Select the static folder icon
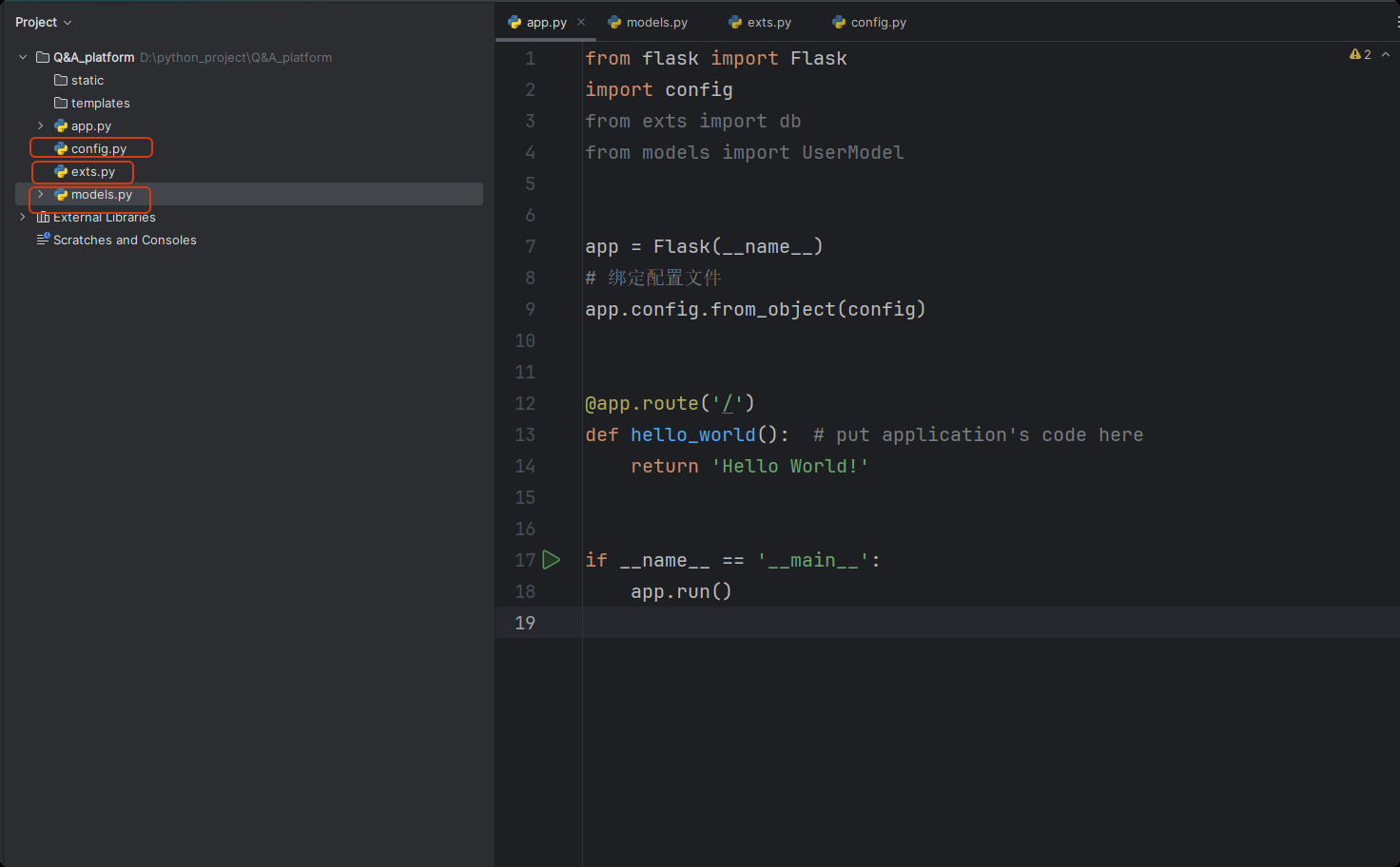Screen dimensions: 1400x867 pos(61,80)
